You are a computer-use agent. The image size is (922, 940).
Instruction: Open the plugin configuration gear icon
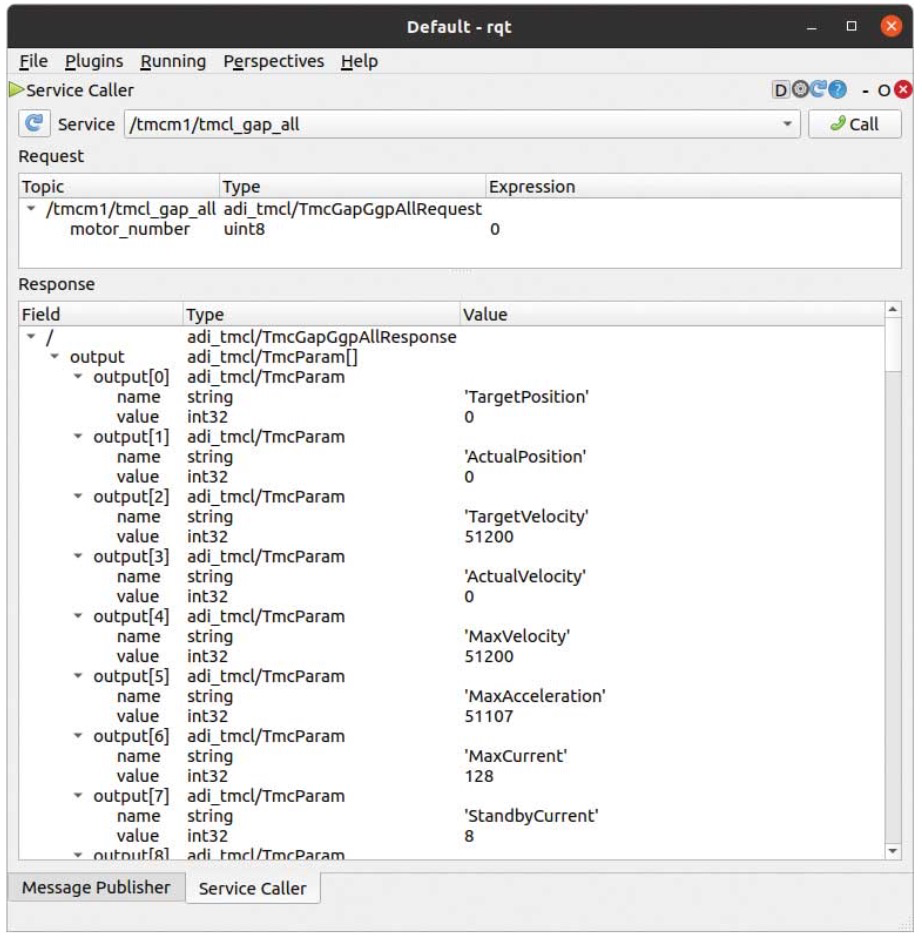point(799,90)
